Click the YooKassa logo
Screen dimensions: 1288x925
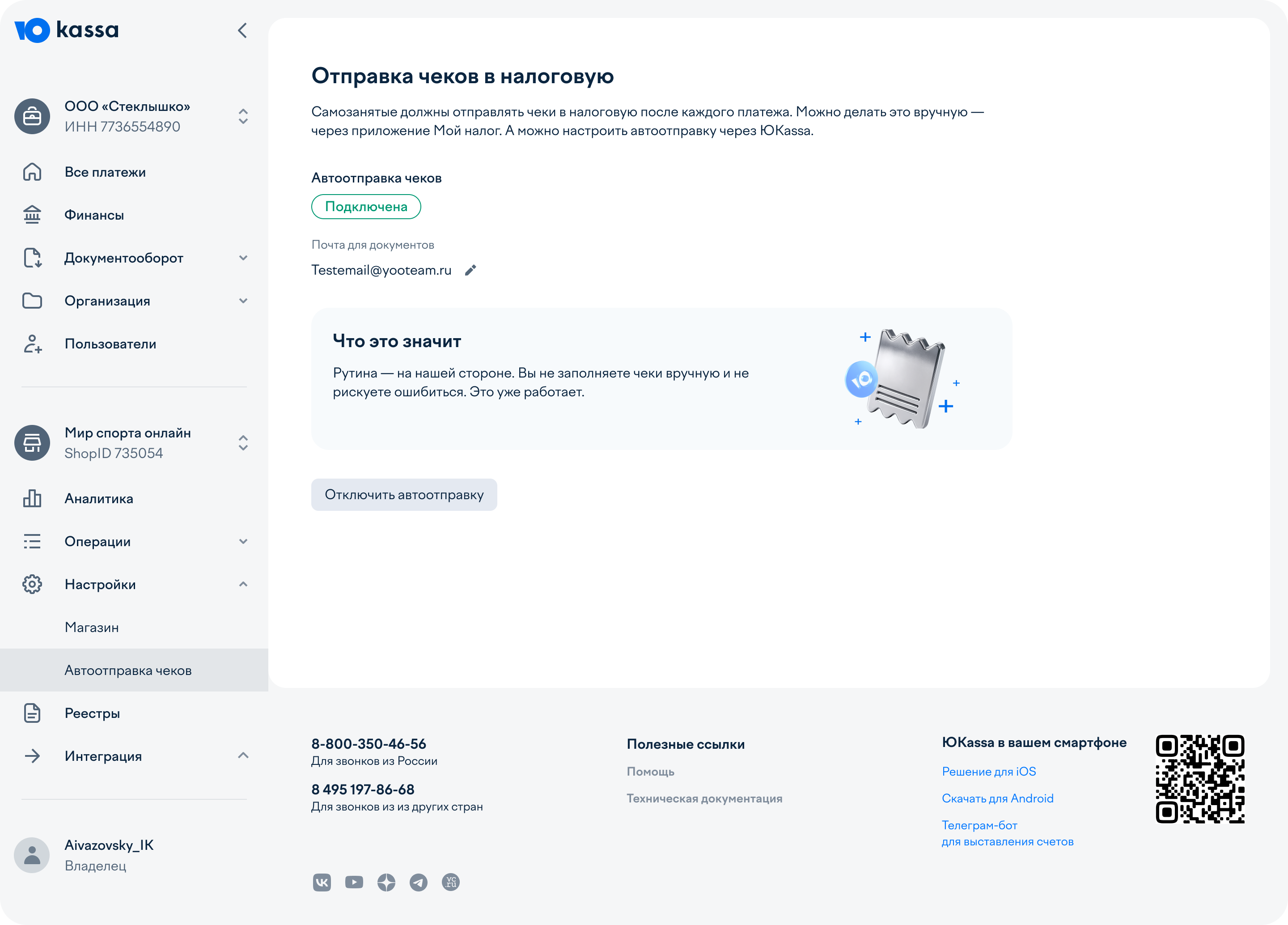pos(67,30)
